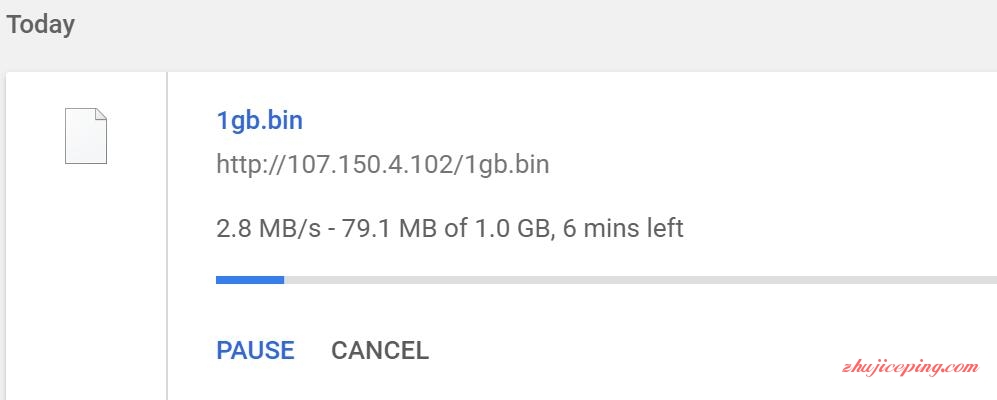Click the 2.8 MB/s download speed text
Viewport: 997px width, 400px height.
click(269, 228)
